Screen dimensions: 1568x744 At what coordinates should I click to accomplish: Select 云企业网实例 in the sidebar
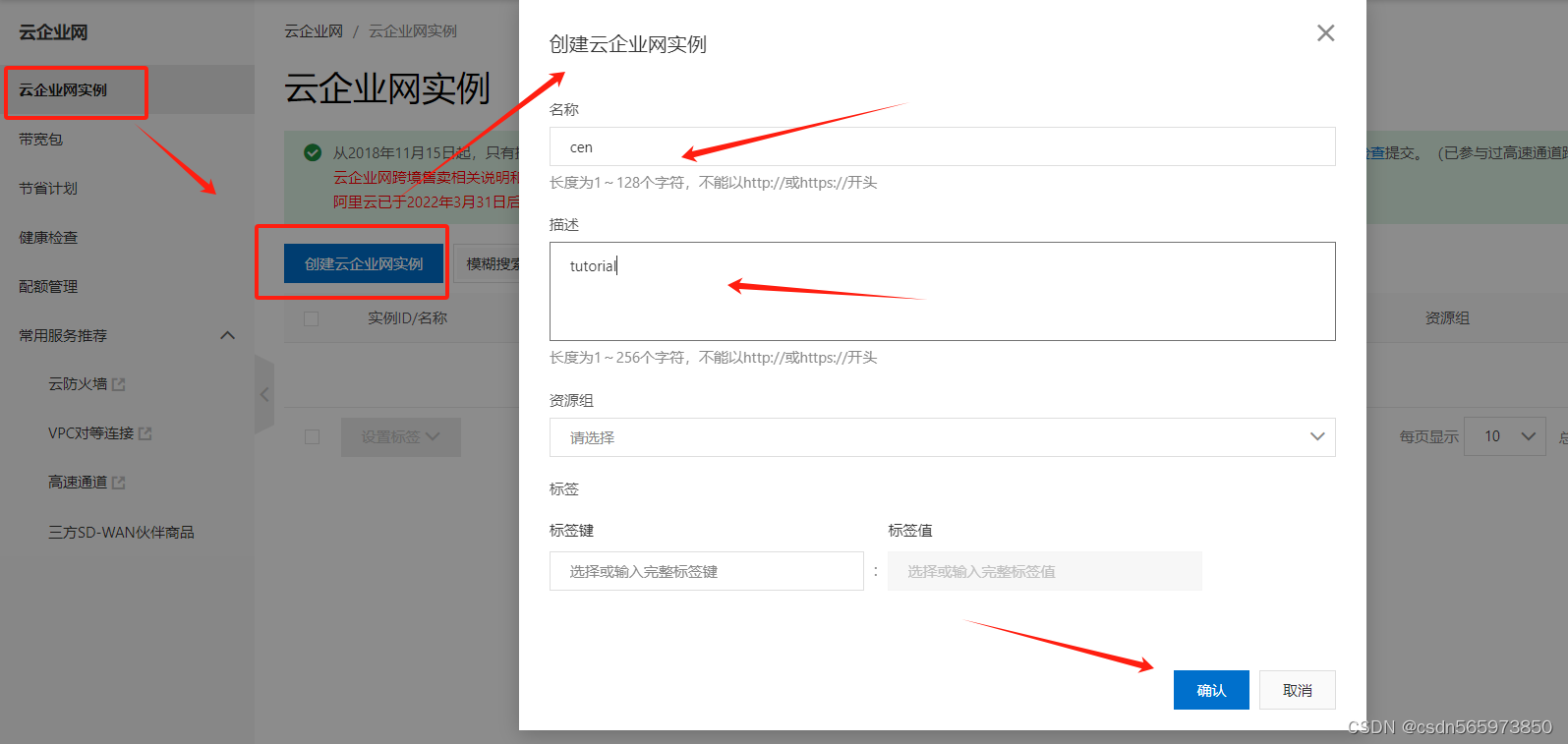coord(127,89)
